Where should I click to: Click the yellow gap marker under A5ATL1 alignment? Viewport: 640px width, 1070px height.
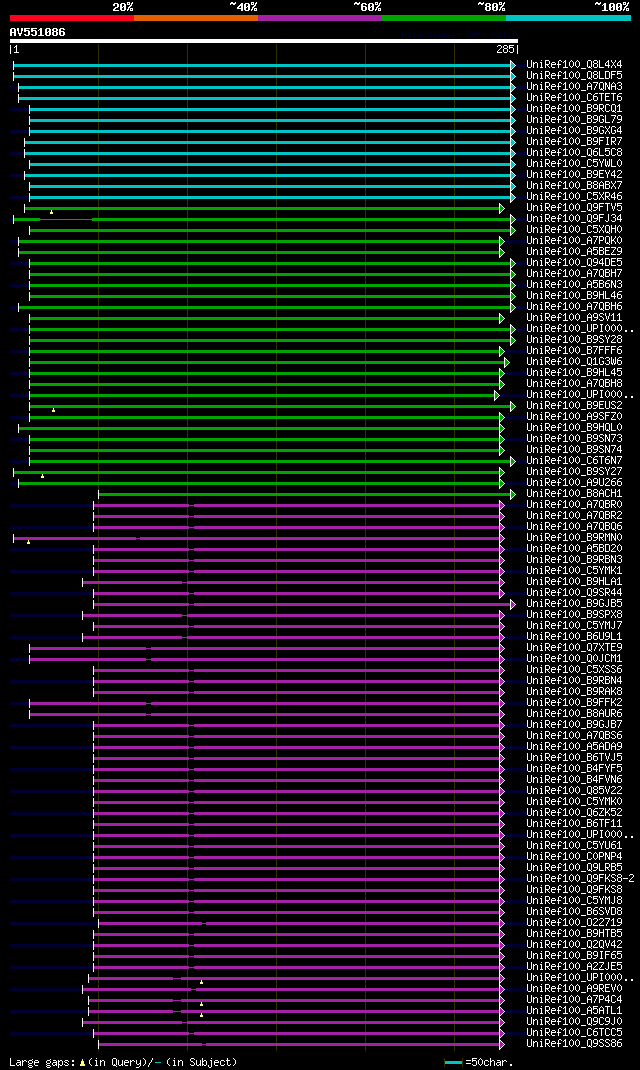pyautogui.click(x=201, y=1015)
